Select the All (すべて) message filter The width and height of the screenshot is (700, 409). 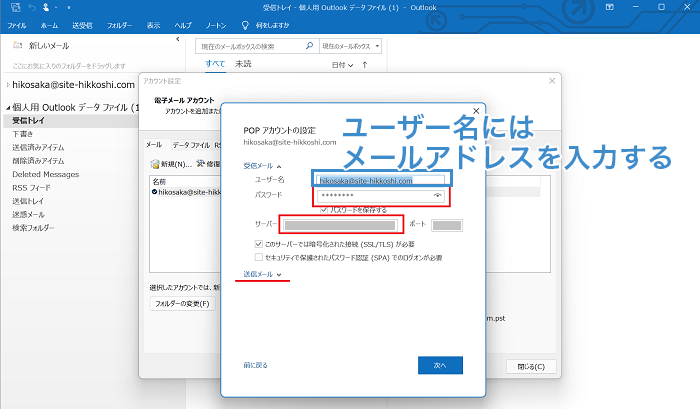pyautogui.click(x=215, y=64)
